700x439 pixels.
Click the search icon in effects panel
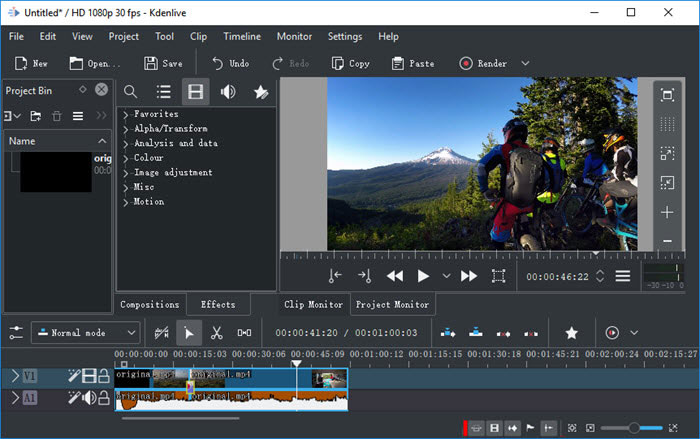(x=130, y=92)
